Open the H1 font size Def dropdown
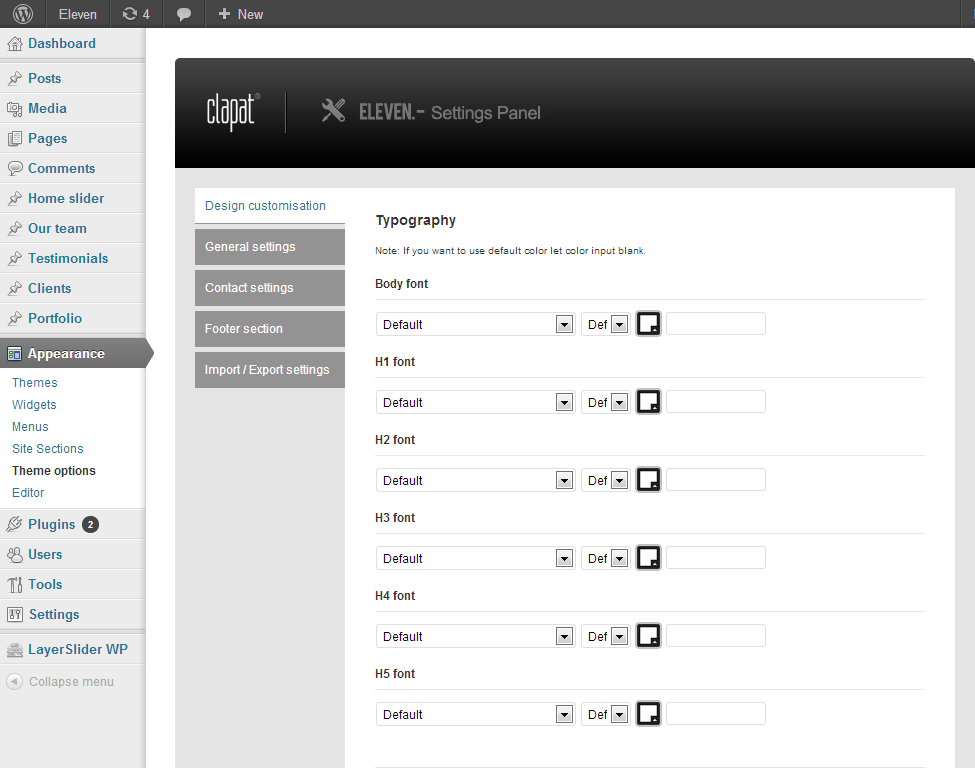Screen dimensions: 975x768 click(x=606, y=402)
